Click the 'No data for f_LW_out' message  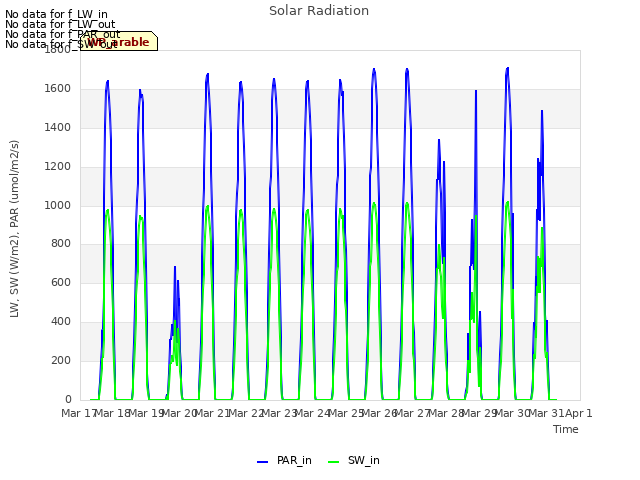(x=60, y=24)
